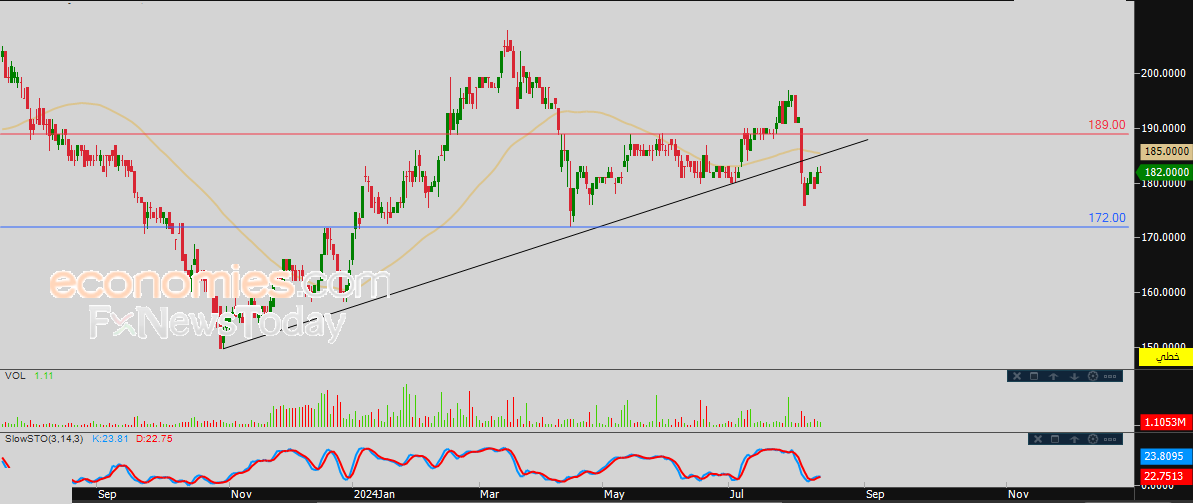Close the VOL indicator panel
Screen dimensions: 1193x504
[x=1017, y=376]
